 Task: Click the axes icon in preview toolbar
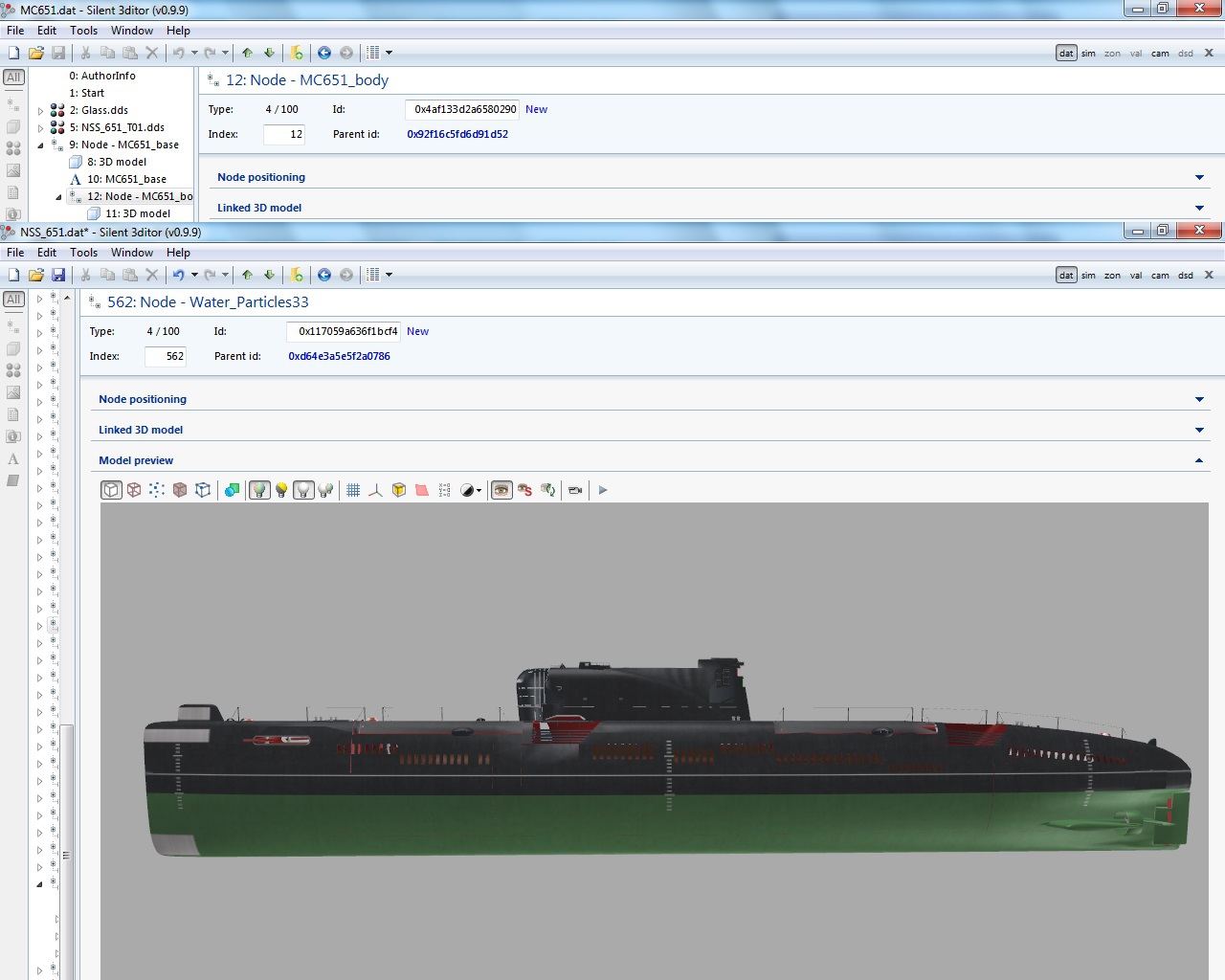tap(375, 490)
